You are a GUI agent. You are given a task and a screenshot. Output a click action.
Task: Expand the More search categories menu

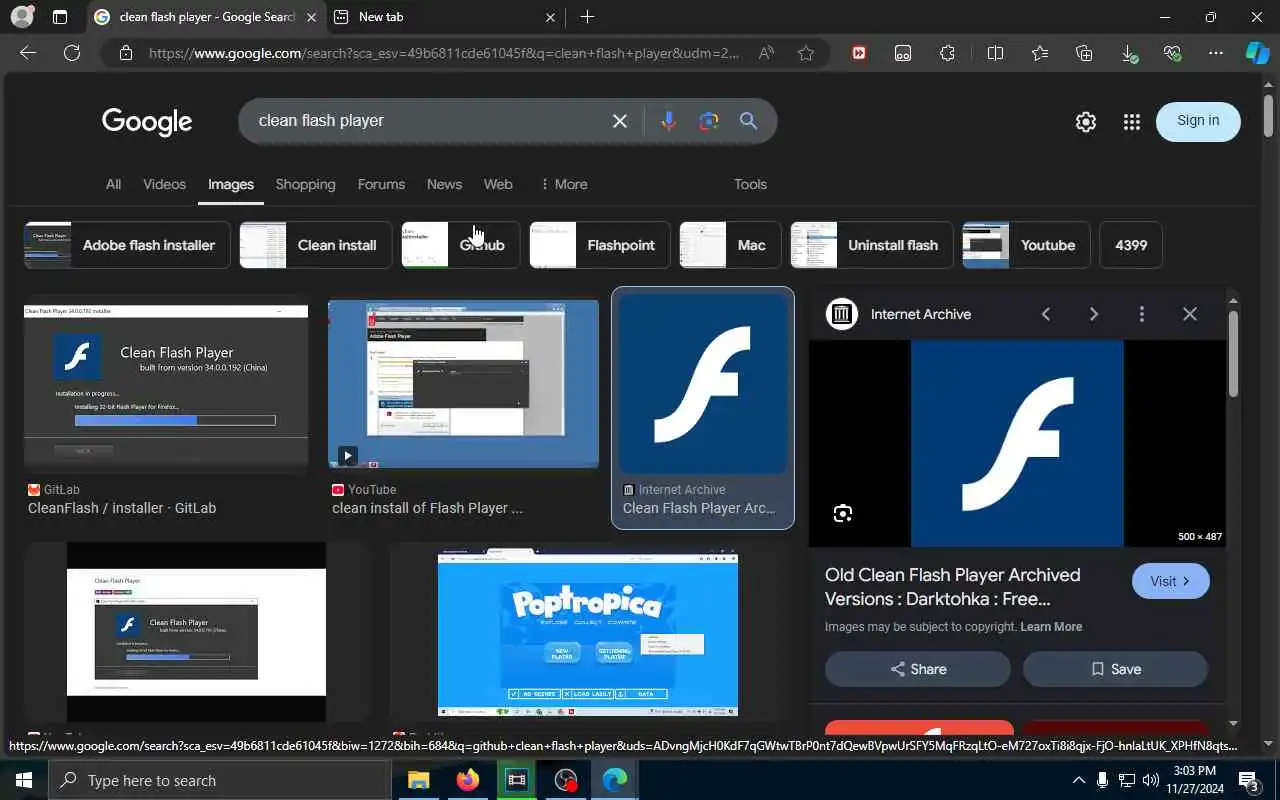[x=564, y=184]
